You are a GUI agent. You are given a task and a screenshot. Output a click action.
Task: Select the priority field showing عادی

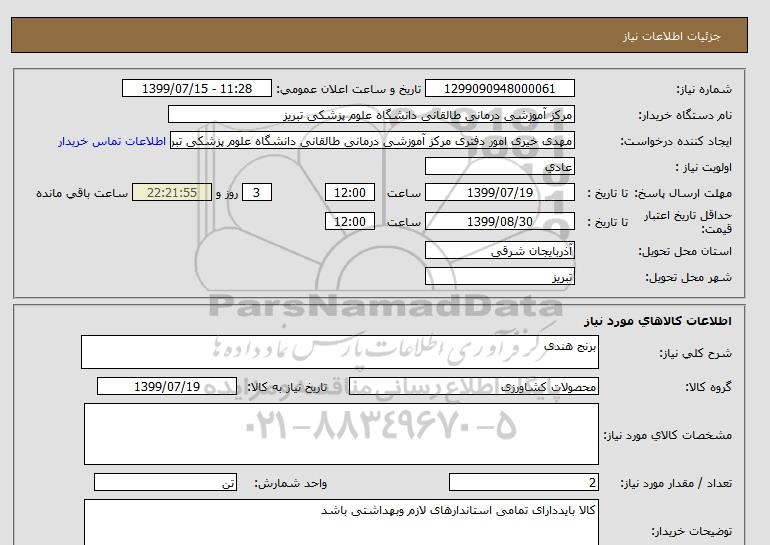tap(499, 166)
